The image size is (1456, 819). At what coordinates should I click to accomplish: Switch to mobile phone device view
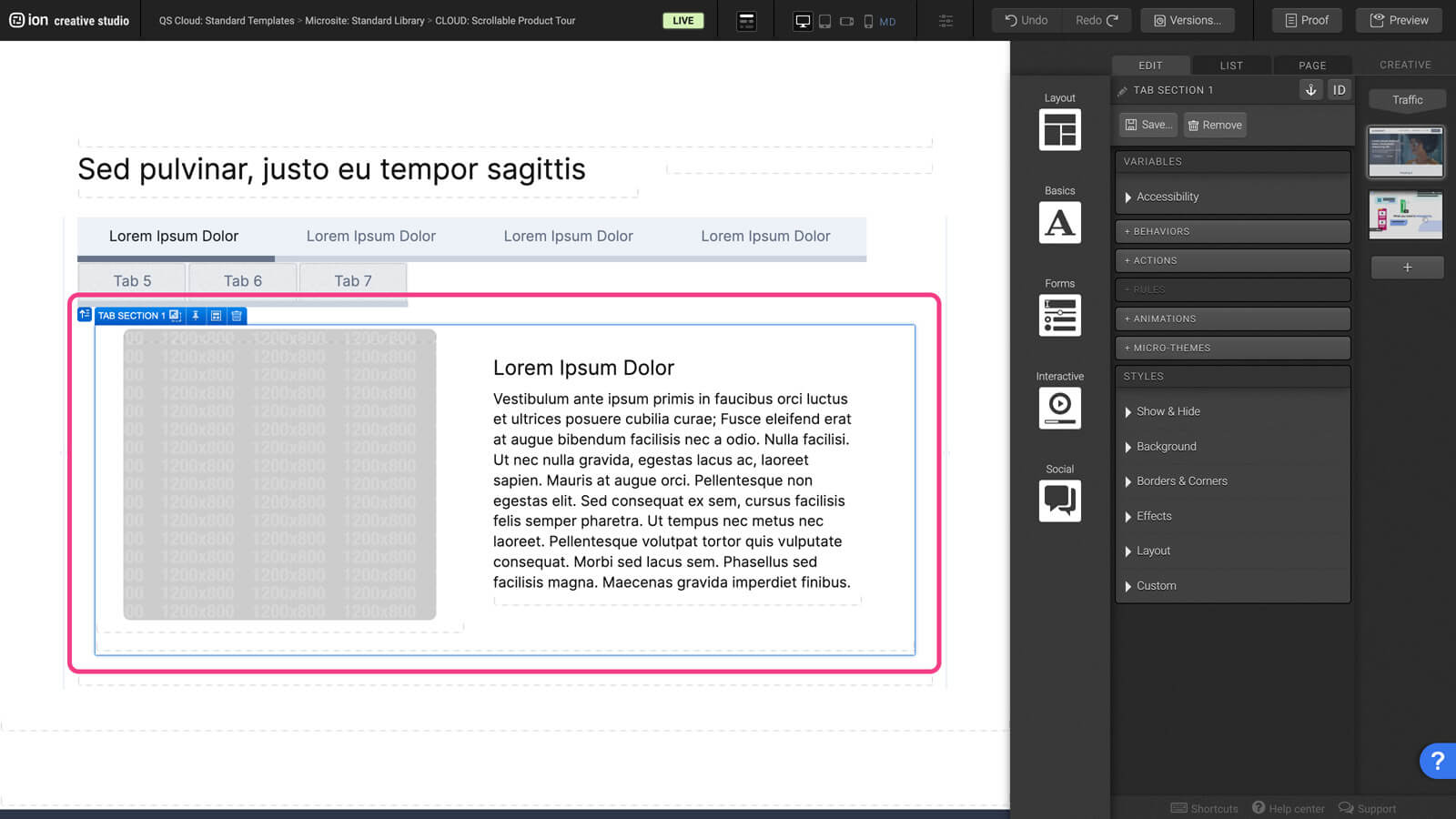(868, 21)
